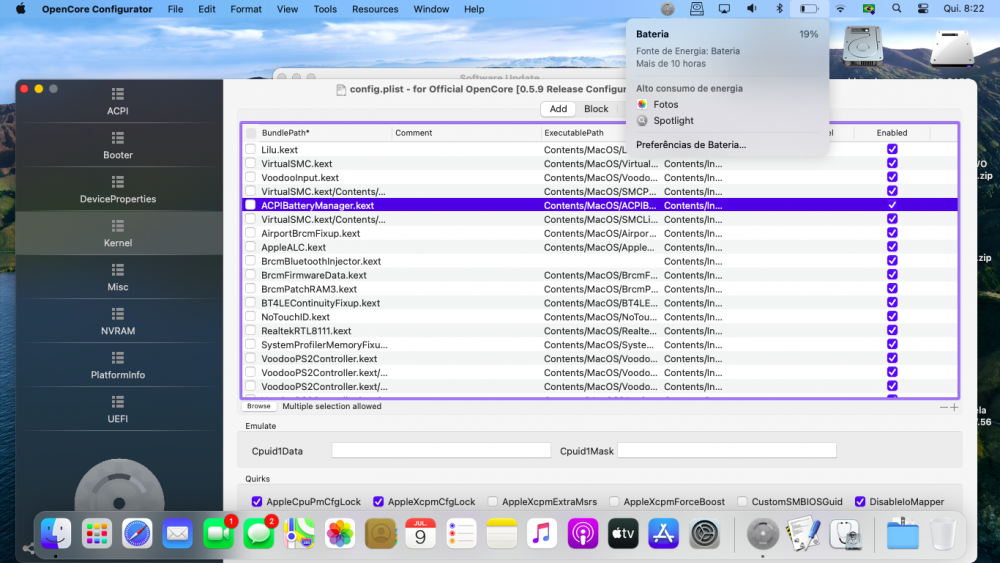
Task: Open FaceTime from the dock
Action: pos(218,534)
